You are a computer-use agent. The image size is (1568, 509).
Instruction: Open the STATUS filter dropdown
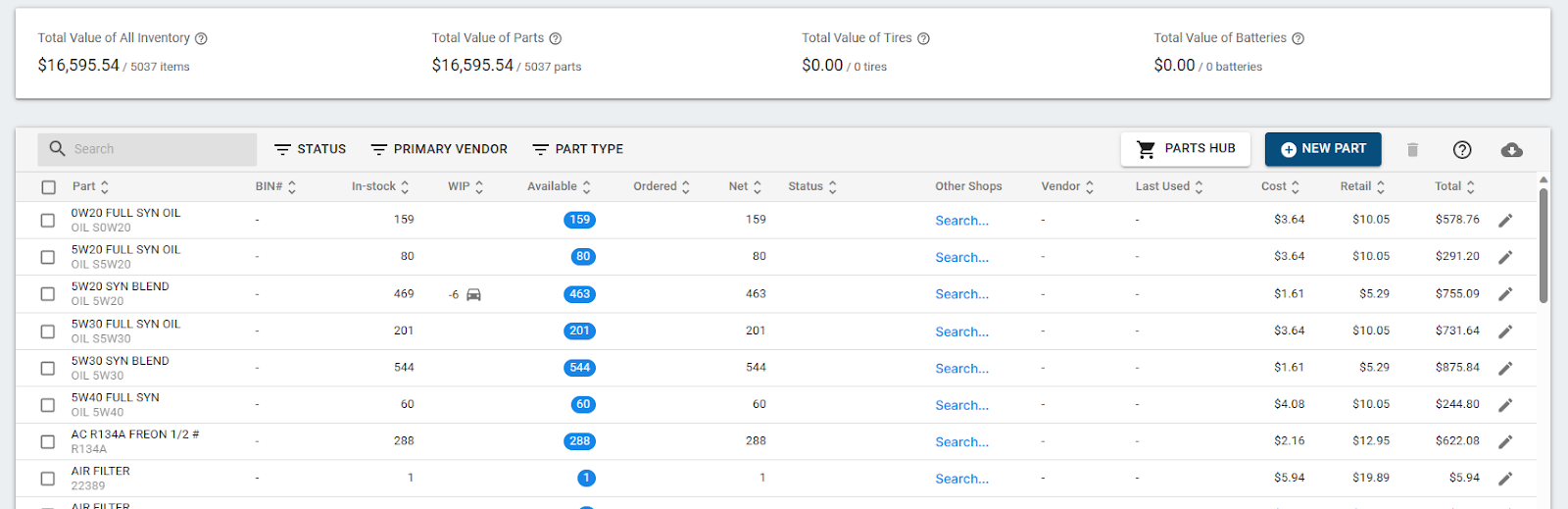[x=310, y=149]
